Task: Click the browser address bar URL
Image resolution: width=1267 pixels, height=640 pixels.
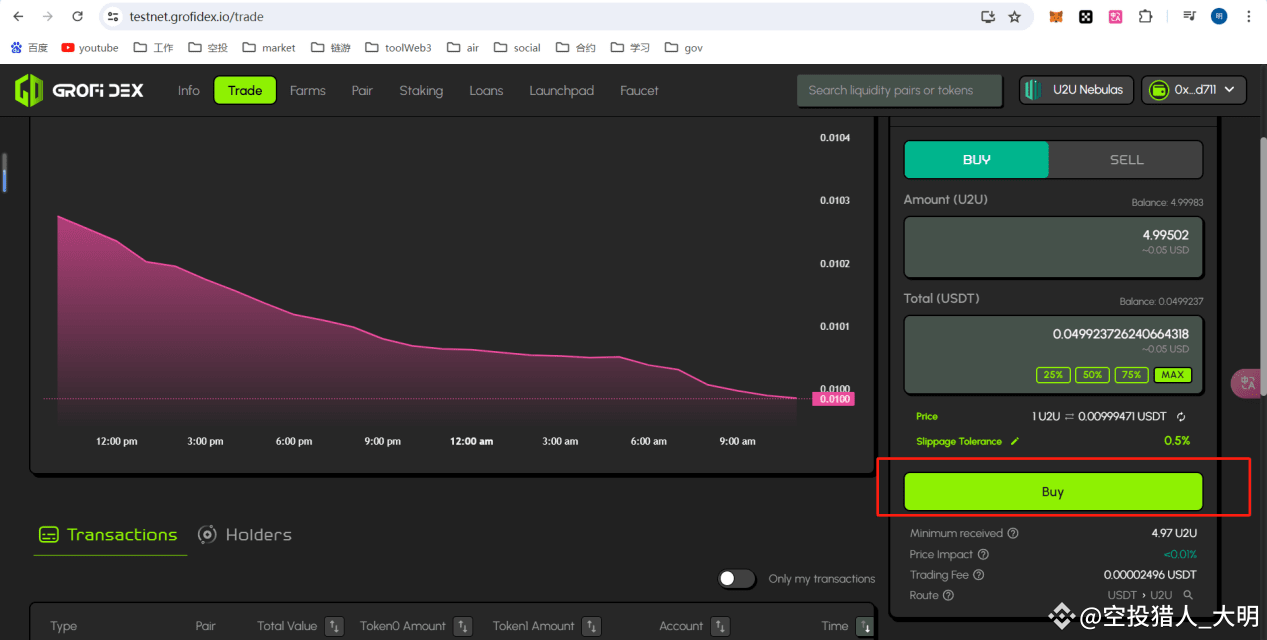Action: tap(196, 17)
